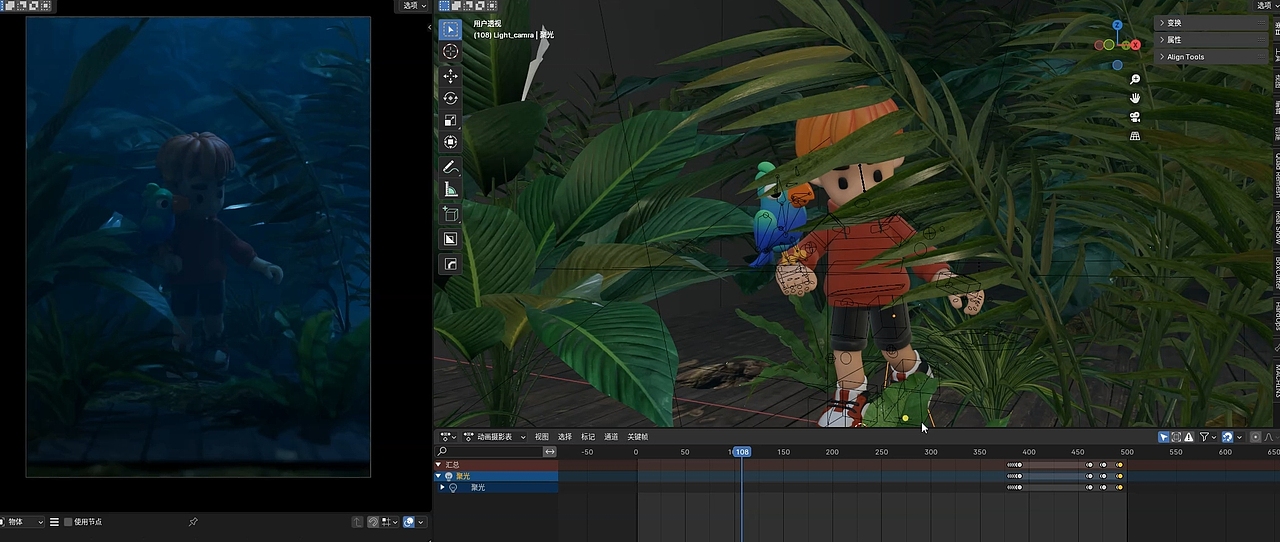This screenshot has height=542, width=1280.
Task: Click the list icon next to 物体 dropdown
Action: 54,522
